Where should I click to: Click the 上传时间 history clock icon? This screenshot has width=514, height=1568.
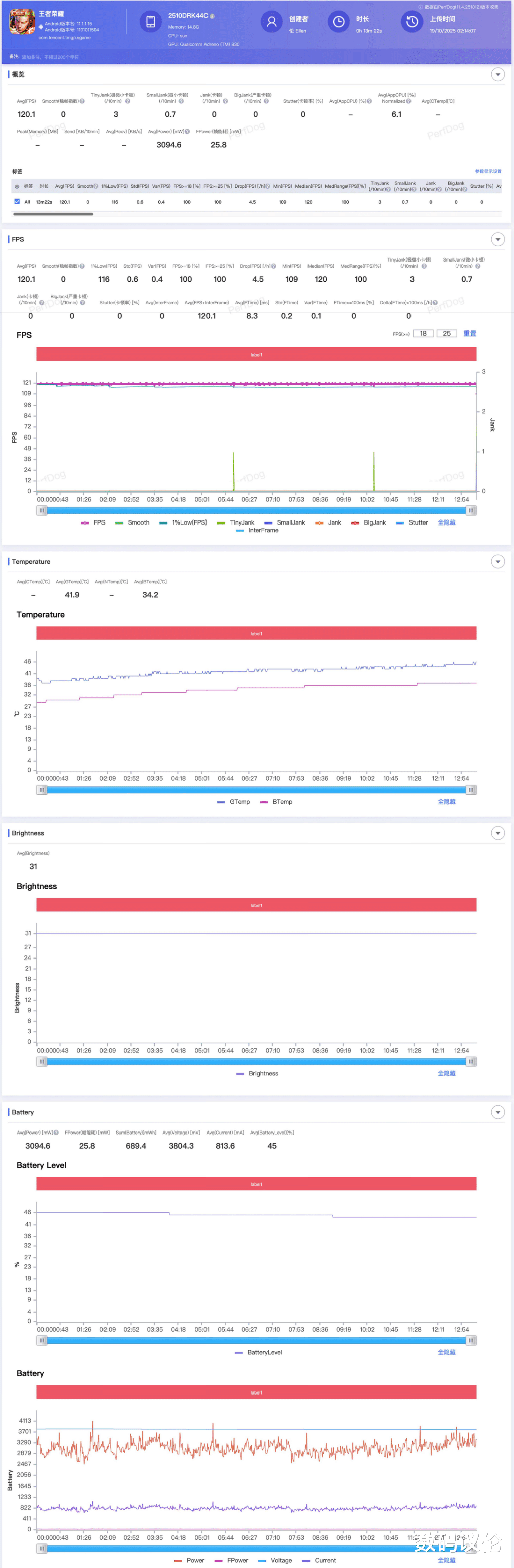click(x=412, y=22)
